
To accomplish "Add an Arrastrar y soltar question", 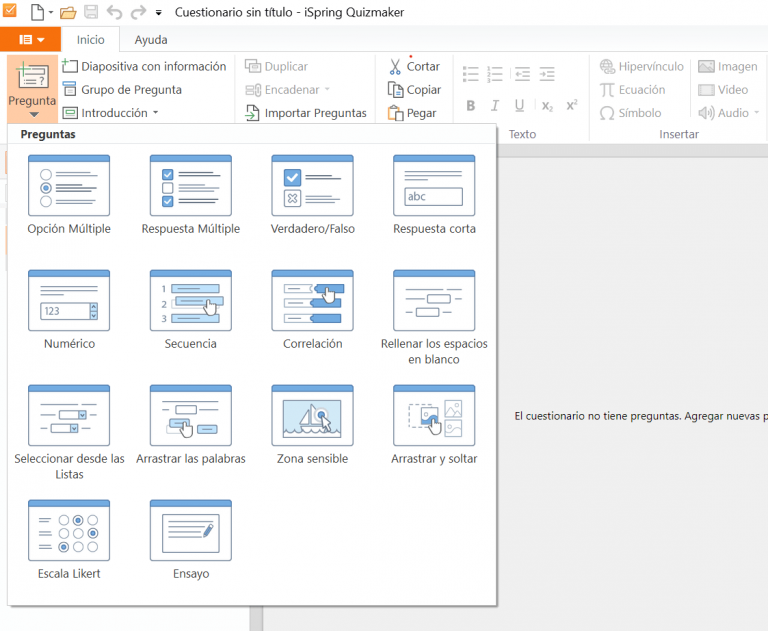I will pyautogui.click(x=434, y=425).
